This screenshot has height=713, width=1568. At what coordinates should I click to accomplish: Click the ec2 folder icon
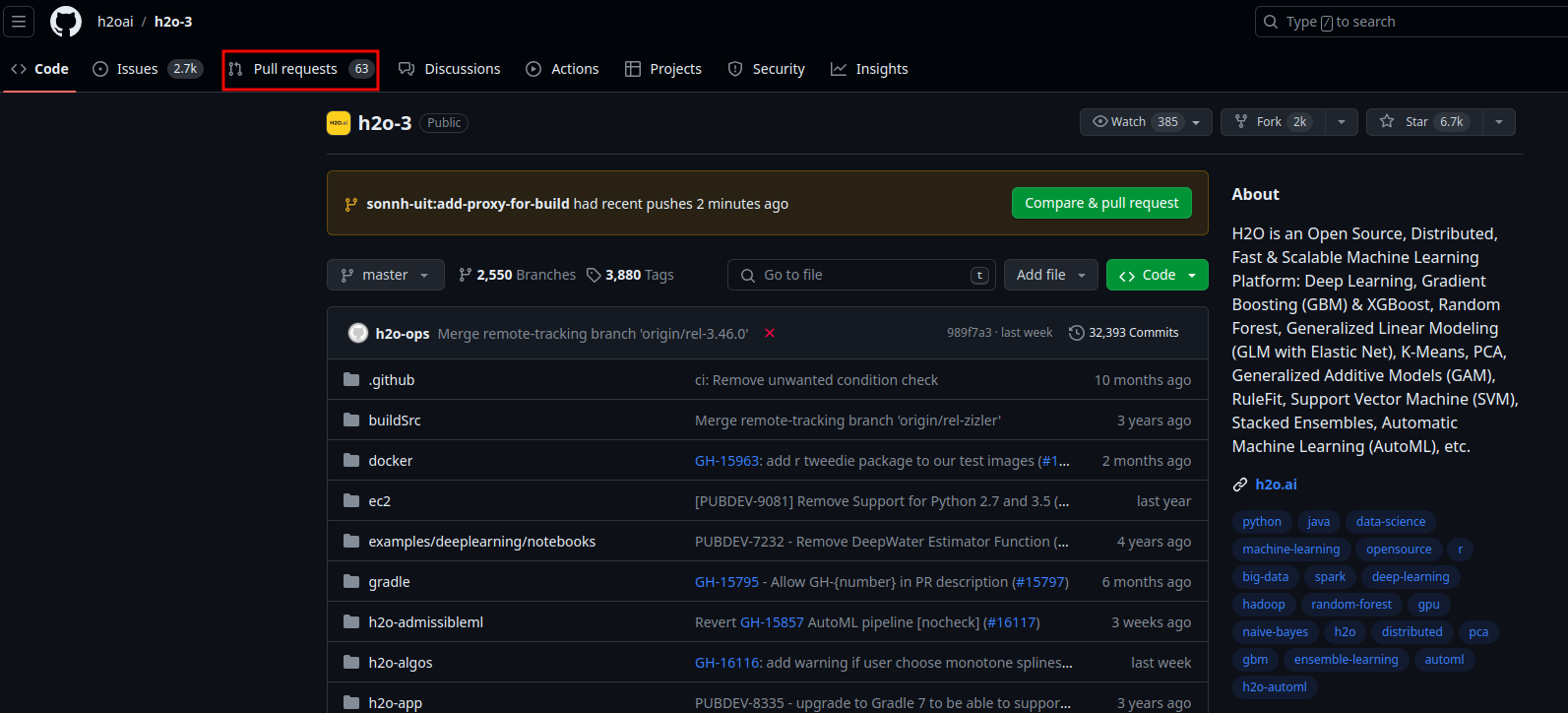pos(351,500)
